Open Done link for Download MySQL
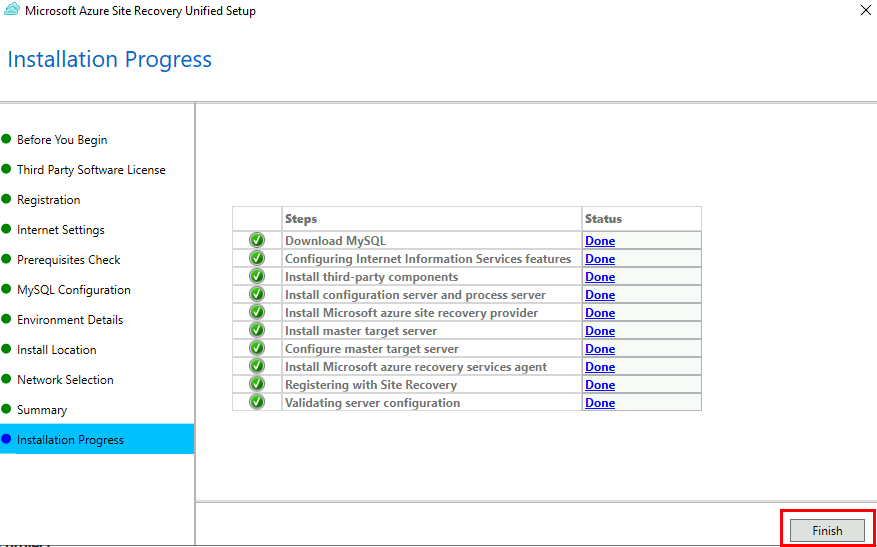 (600, 241)
